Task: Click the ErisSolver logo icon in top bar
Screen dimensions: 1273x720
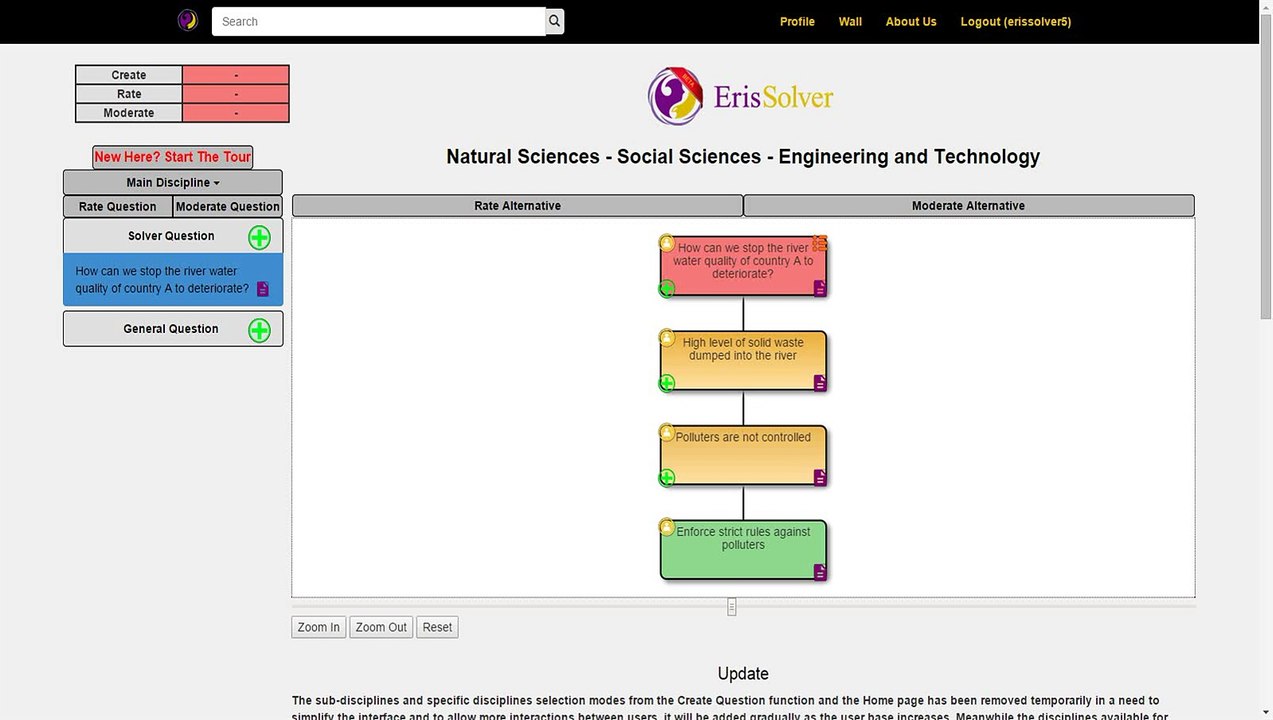Action: point(187,21)
